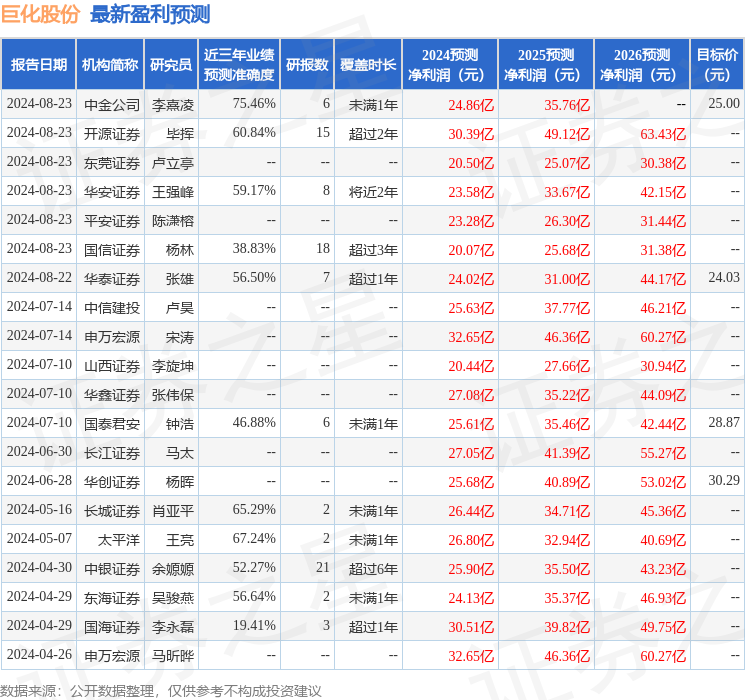Screen dimensions: 745x700
Task: Click the 2024预测净利润 column header
Action: [x=450, y=65]
